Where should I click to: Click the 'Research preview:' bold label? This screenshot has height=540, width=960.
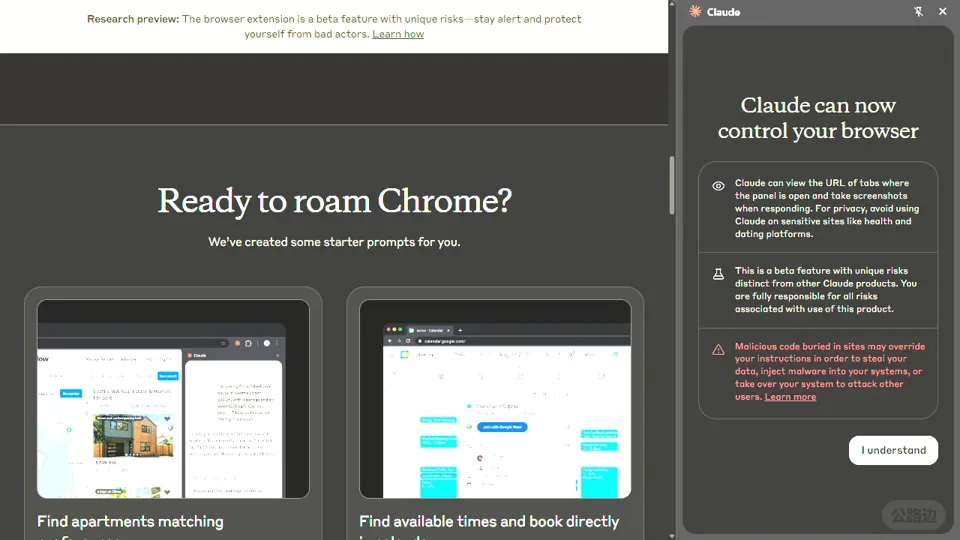click(133, 19)
